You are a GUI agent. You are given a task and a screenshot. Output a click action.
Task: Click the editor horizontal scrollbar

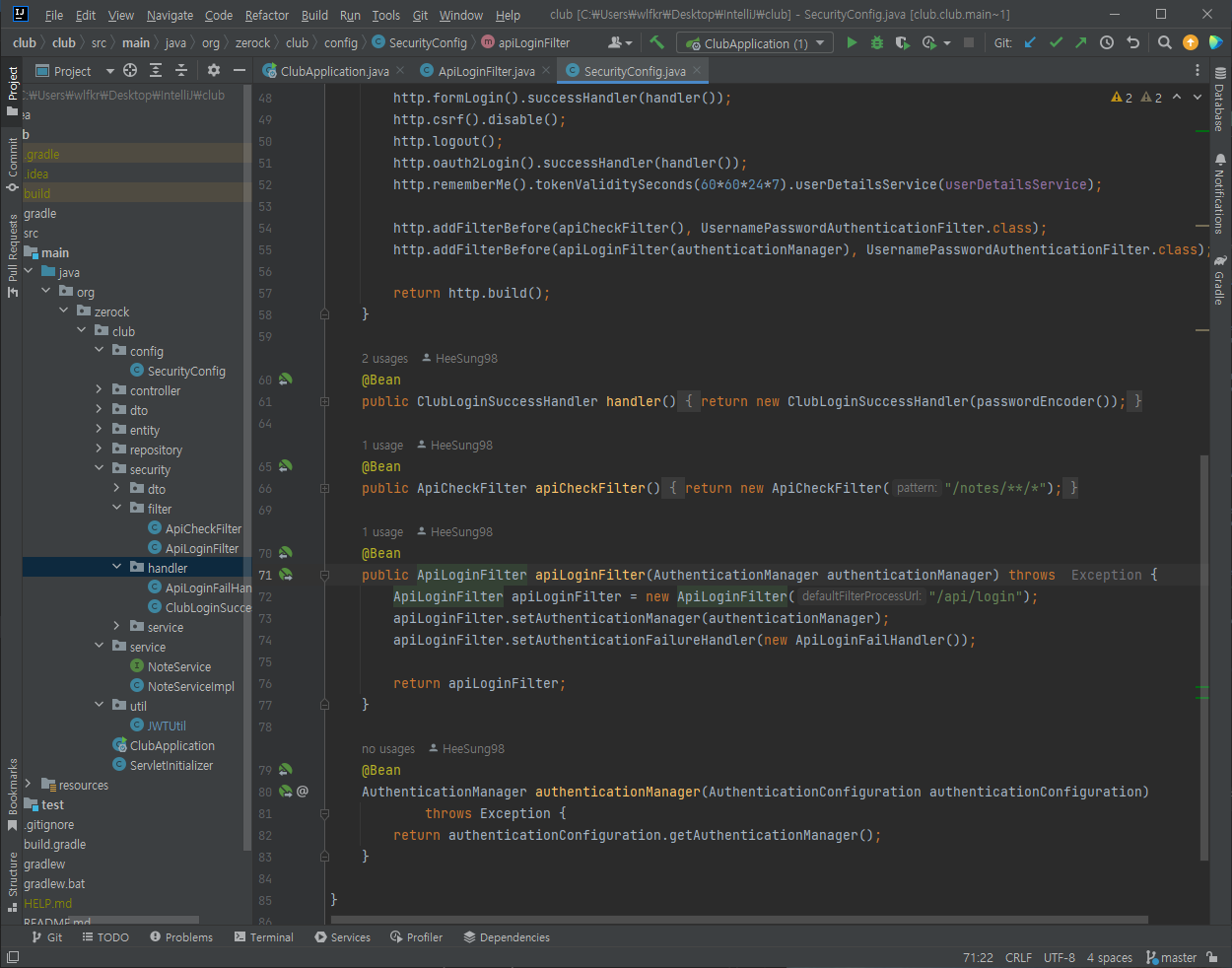pos(739,920)
